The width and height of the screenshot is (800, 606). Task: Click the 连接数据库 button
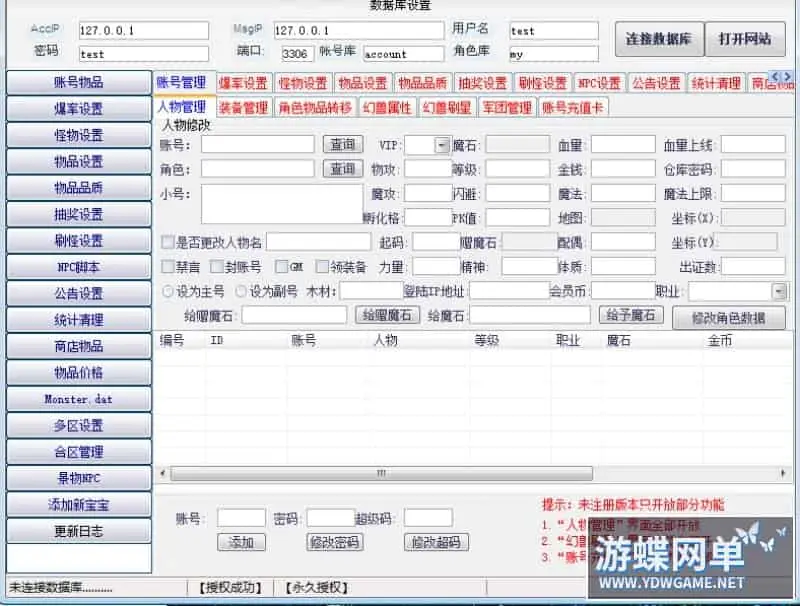click(x=659, y=39)
